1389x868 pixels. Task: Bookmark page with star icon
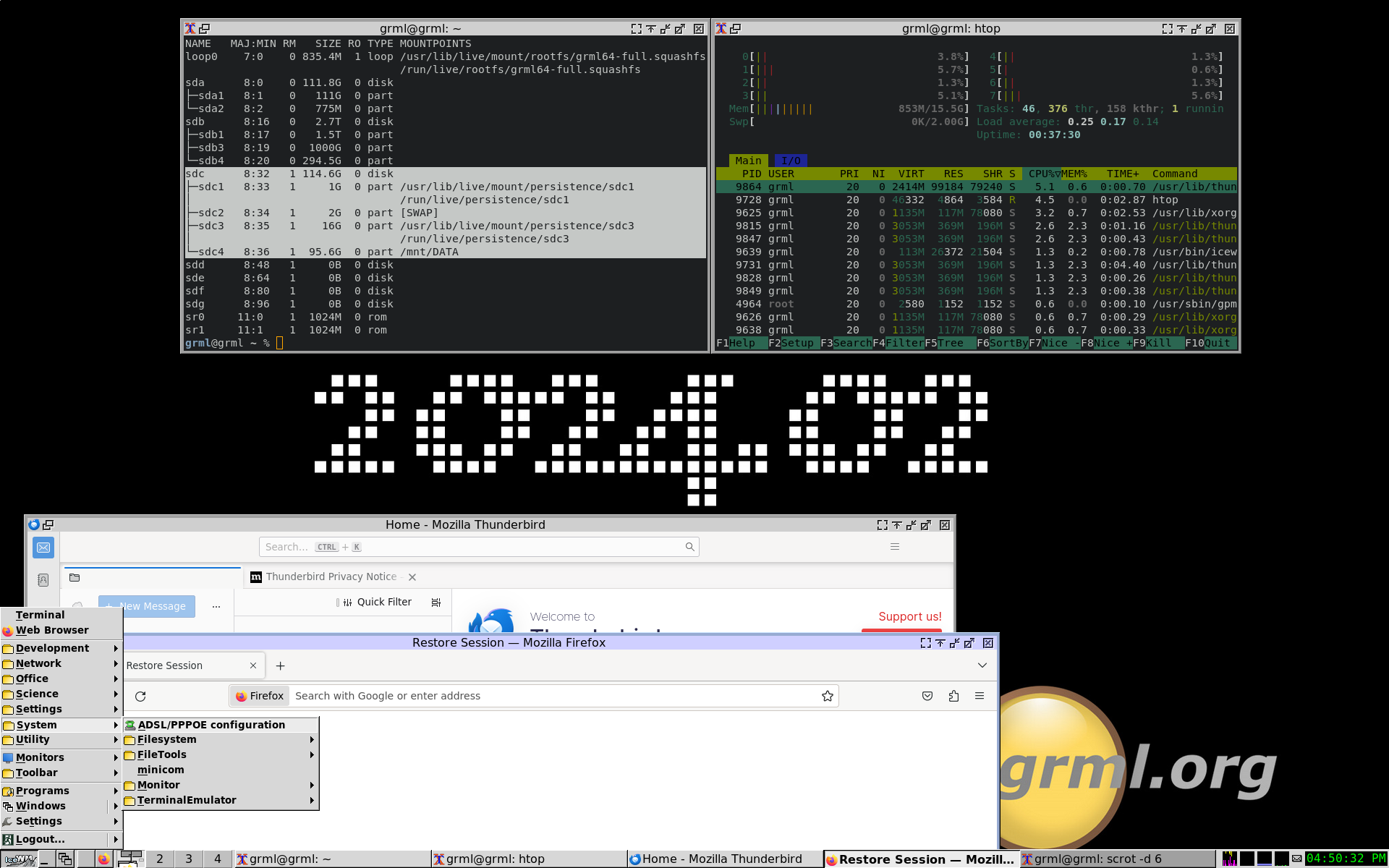pyautogui.click(x=827, y=696)
